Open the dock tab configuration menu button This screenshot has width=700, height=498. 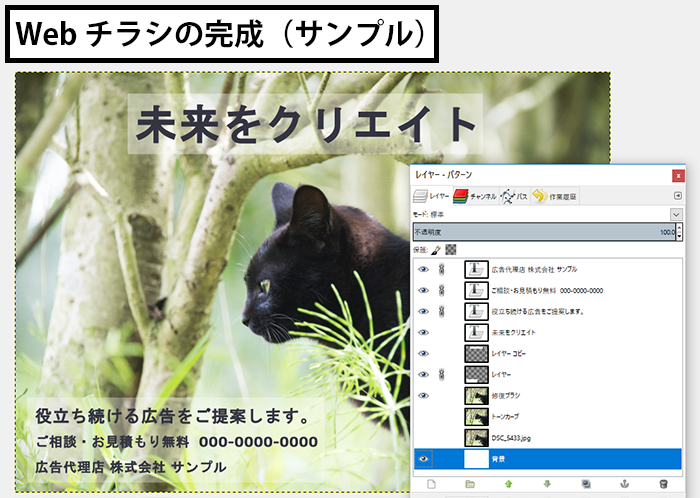point(677,196)
